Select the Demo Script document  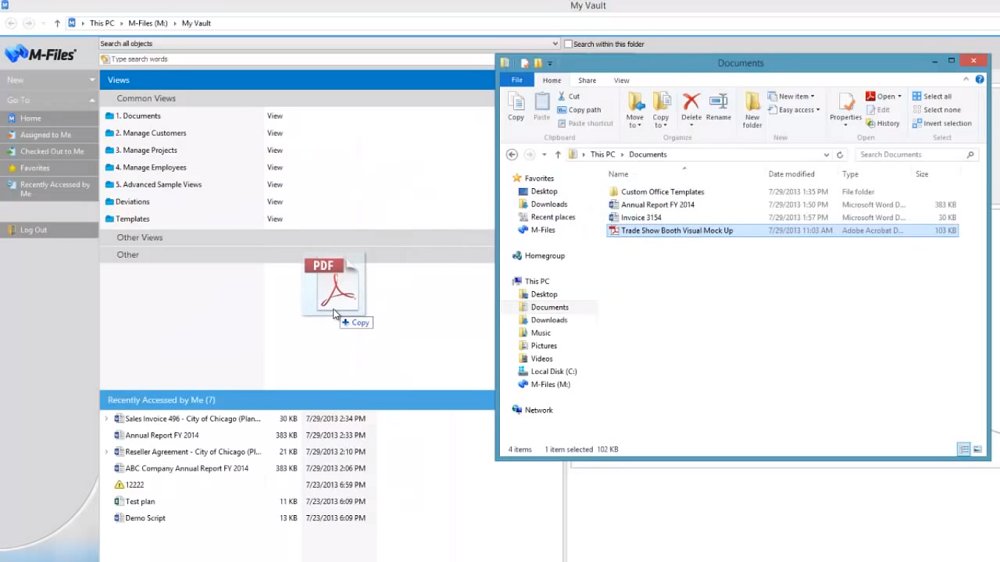[x=145, y=518]
